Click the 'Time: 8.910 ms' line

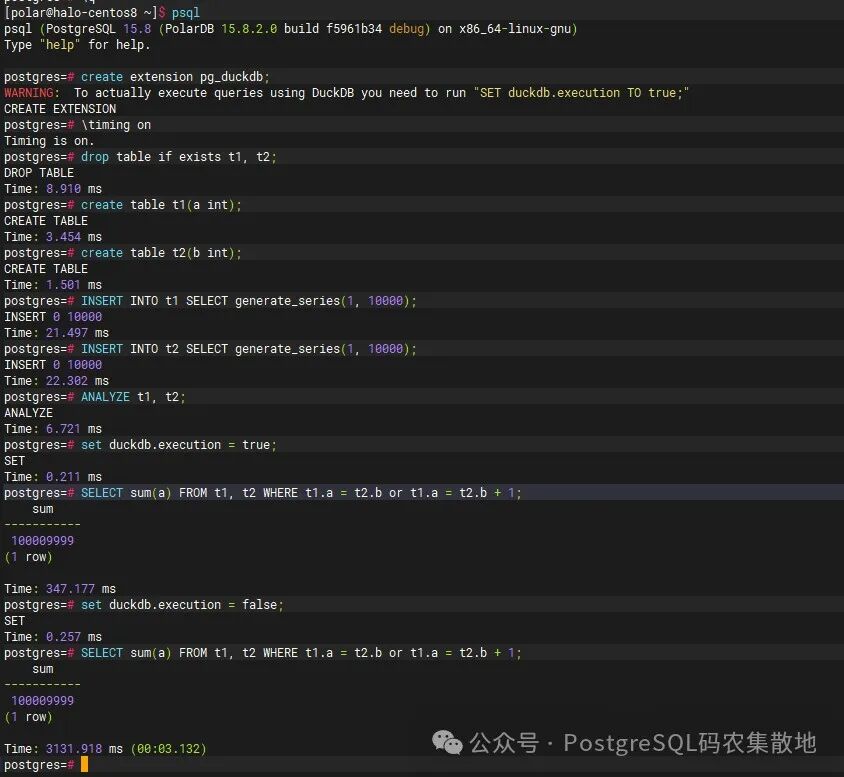[53, 189]
